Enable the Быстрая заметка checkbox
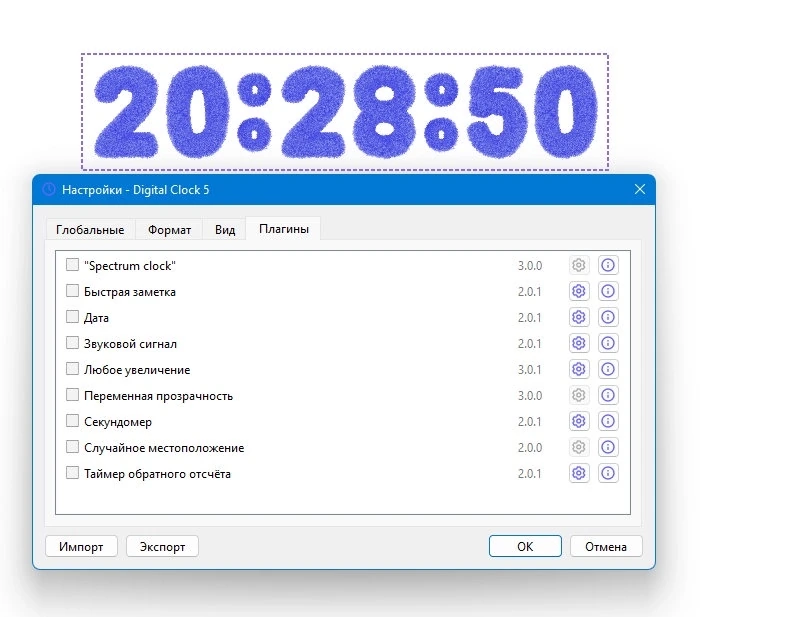Screen dimensions: 791x617 [72, 291]
